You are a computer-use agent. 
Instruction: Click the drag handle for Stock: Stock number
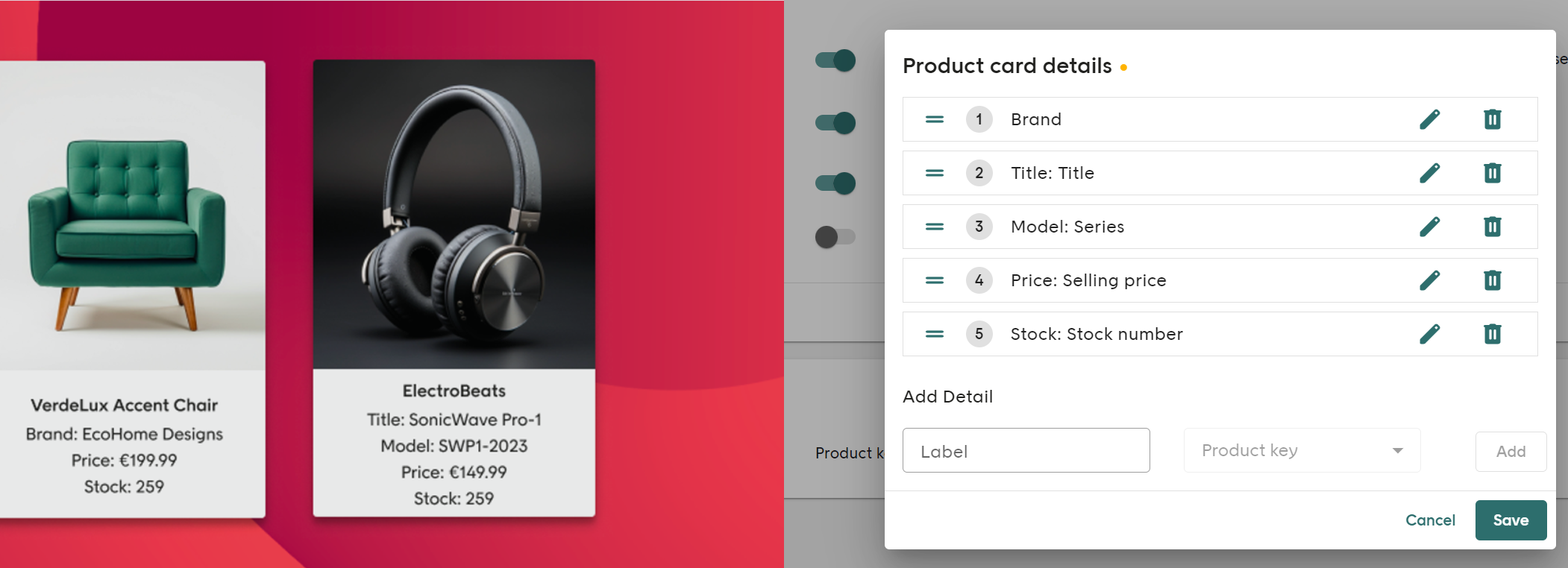coord(935,334)
